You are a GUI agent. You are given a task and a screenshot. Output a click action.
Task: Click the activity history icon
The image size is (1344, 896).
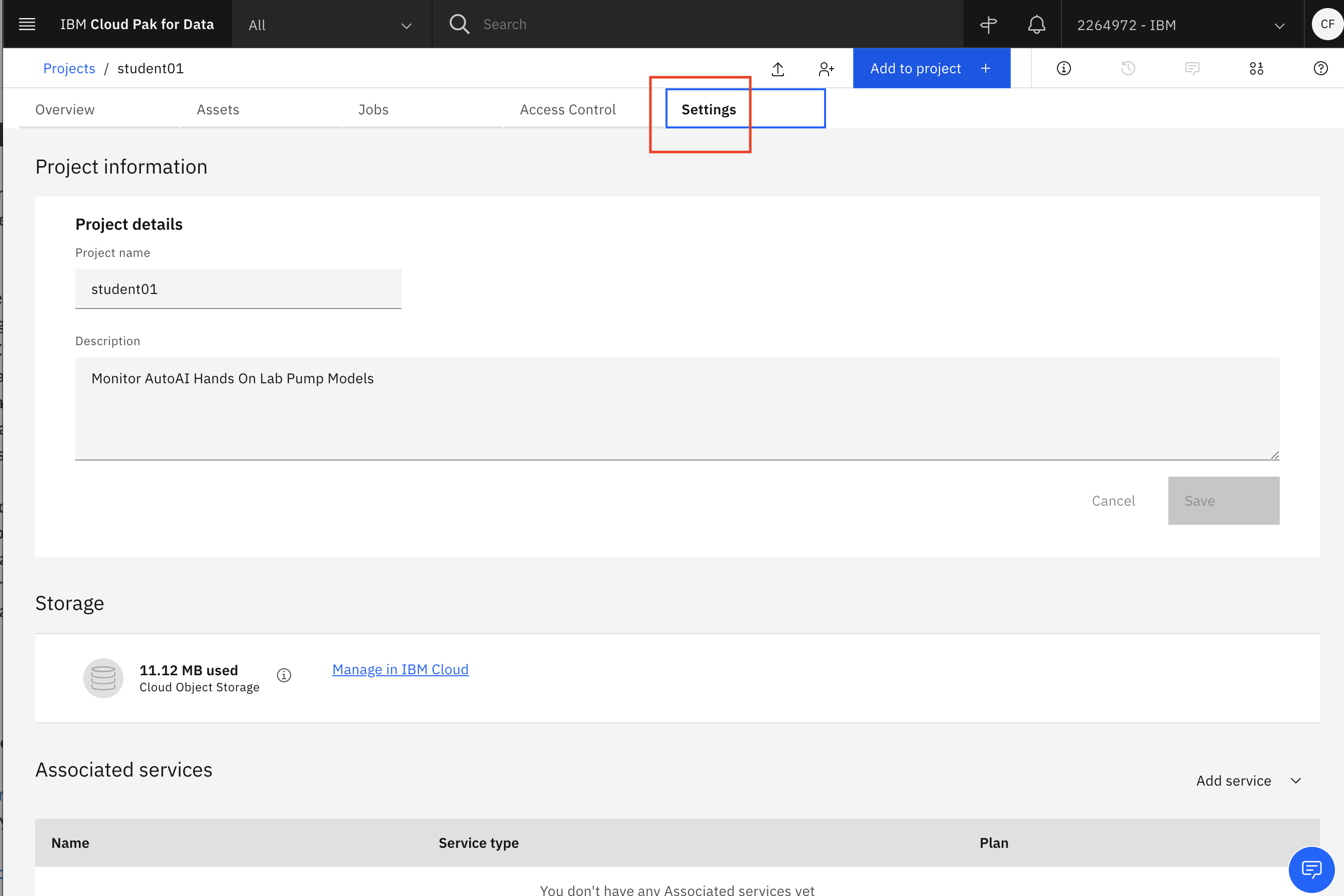1128,68
